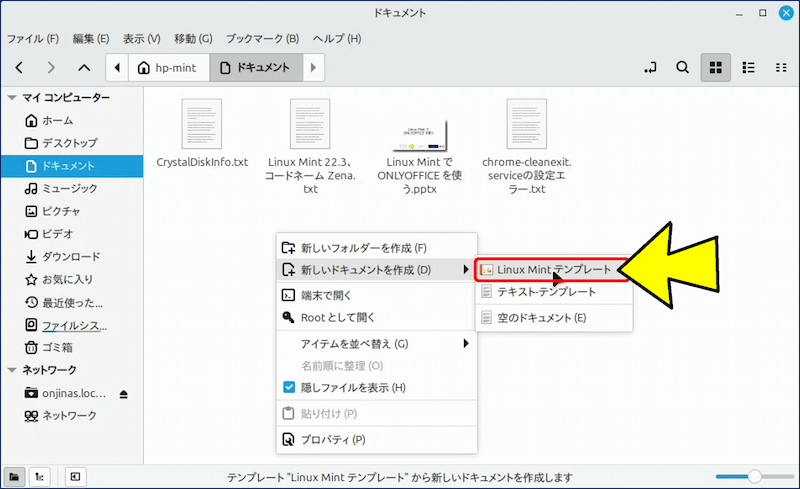Choose 空のドキュメント (E) in submenu
This screenshot has height=489, width=800.
554,317
